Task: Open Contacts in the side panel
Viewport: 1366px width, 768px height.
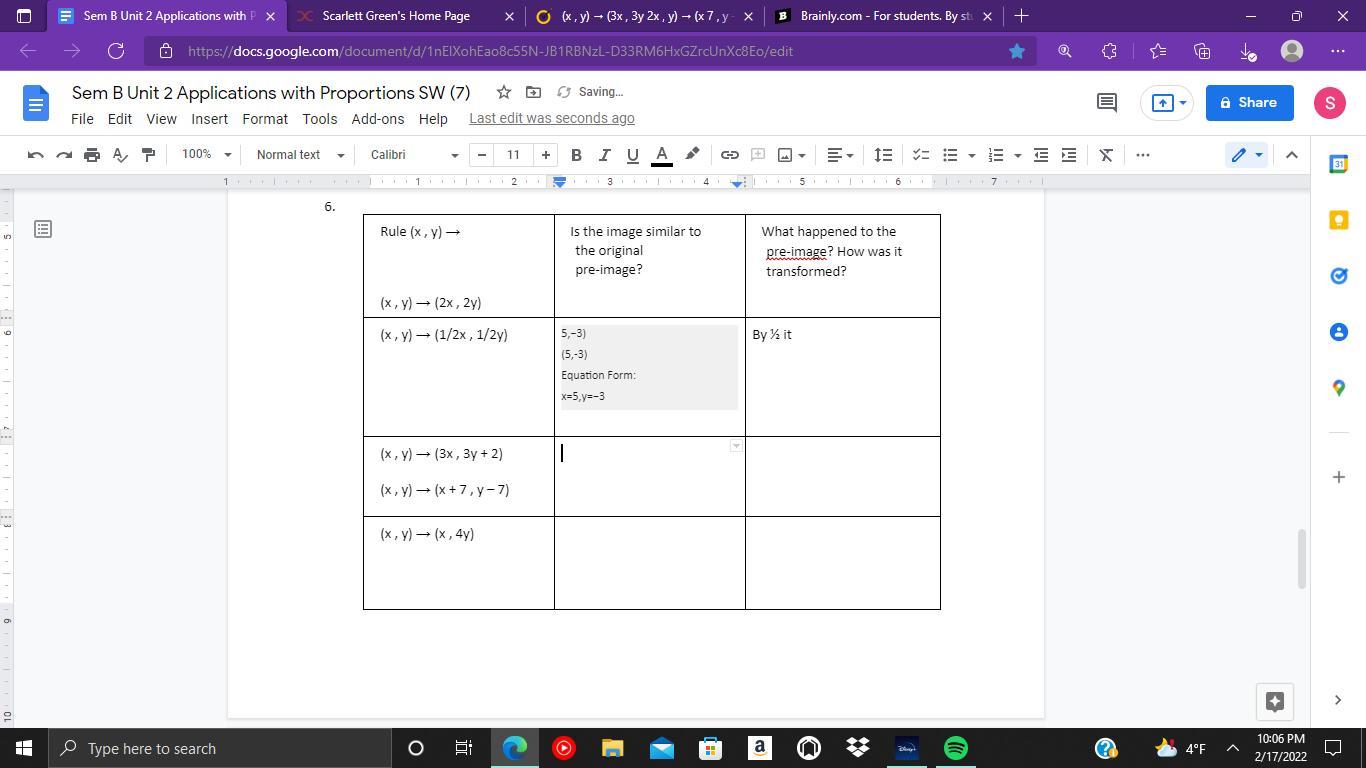Action: coord(1339,332)
